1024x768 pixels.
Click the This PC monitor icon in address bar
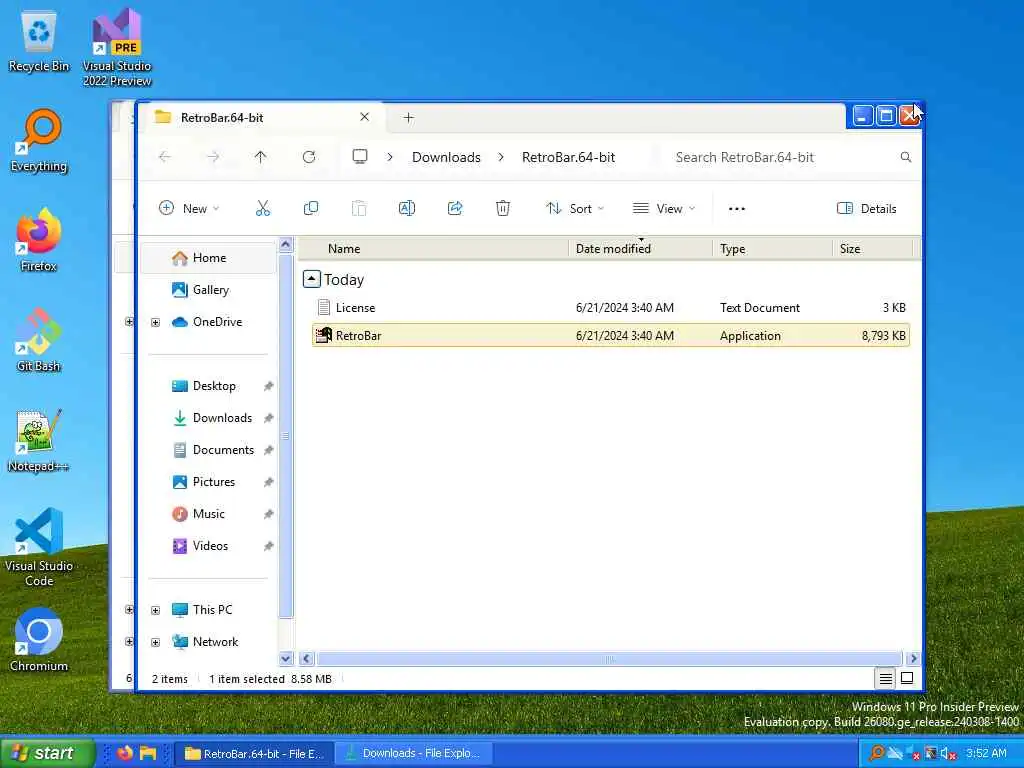click(360, 157)
